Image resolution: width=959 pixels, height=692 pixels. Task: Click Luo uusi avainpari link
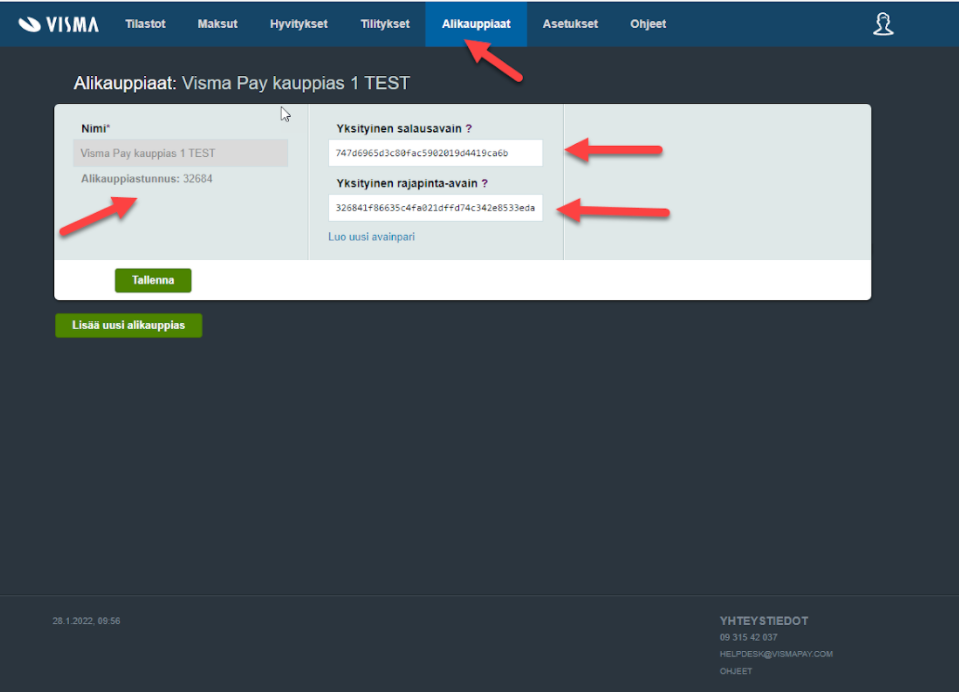(371, 237)
